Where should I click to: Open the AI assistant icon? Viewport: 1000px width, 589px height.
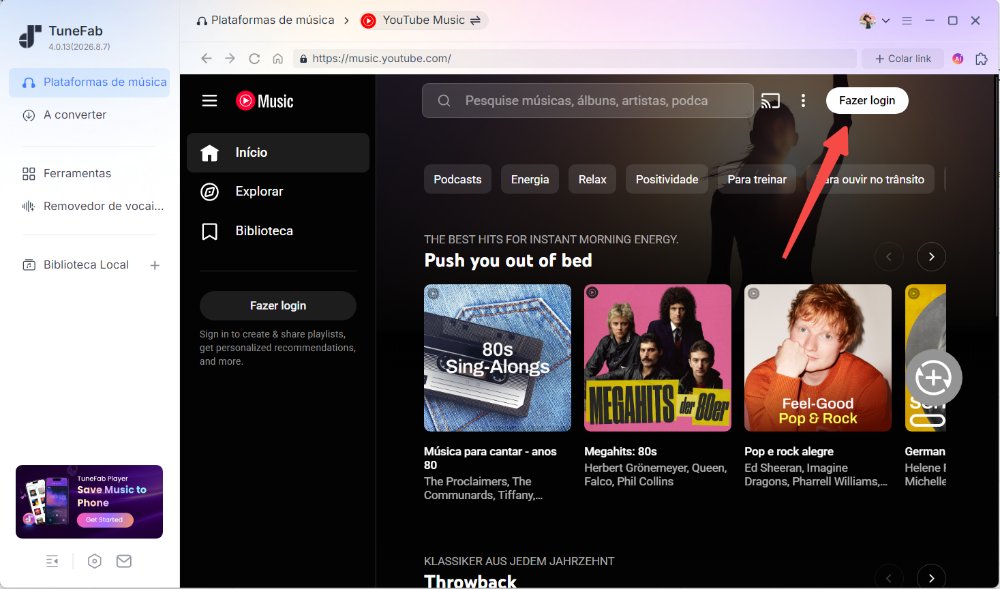957,59
